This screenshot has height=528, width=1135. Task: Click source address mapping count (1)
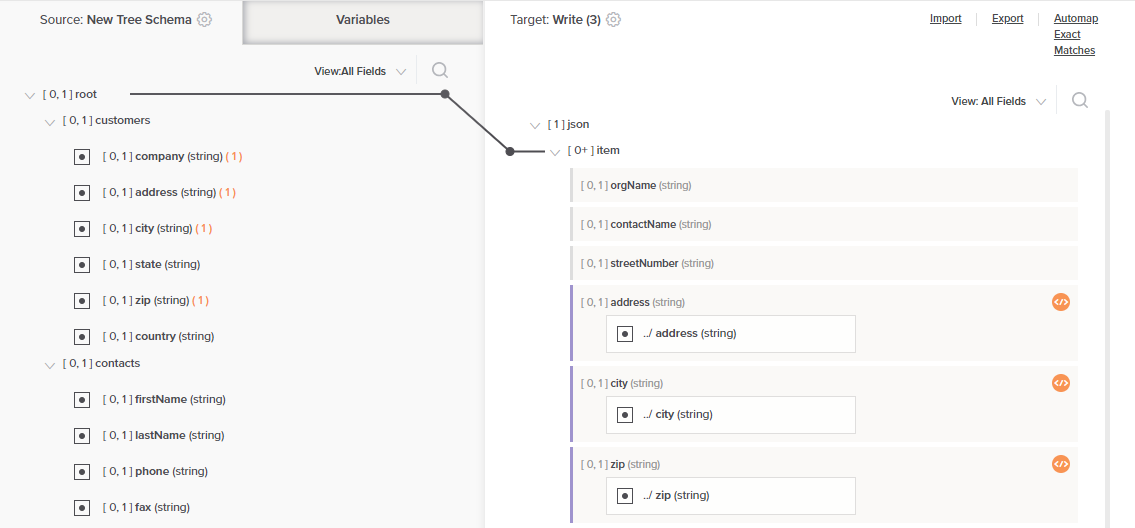click(x=227, y=193)
